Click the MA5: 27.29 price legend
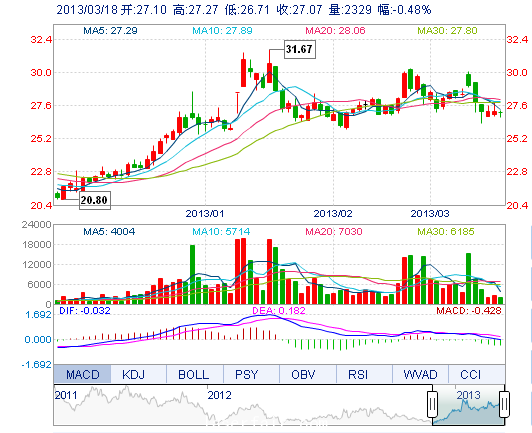532x433 pixels. click(110, 31)
